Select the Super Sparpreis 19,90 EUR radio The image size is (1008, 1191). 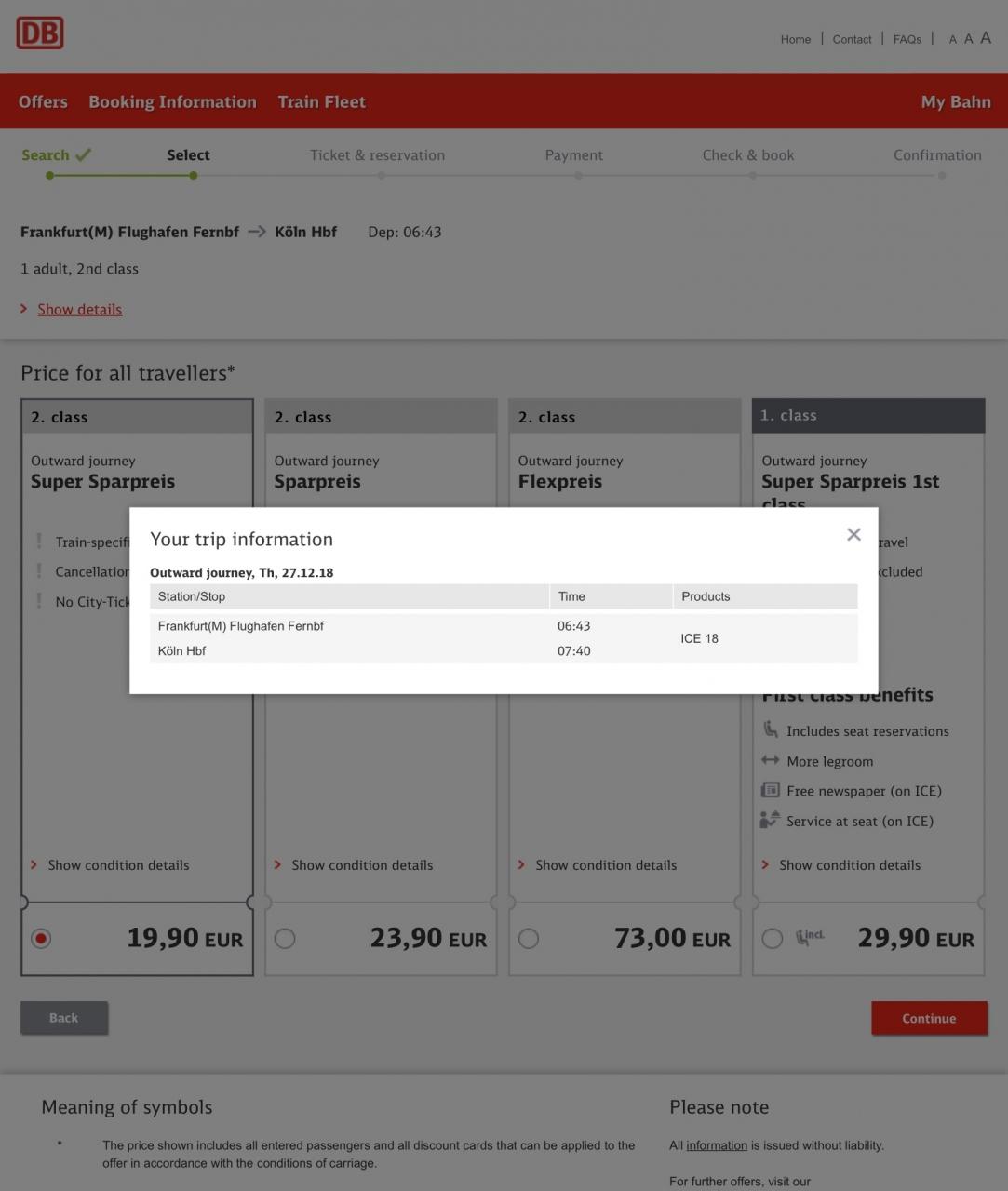pyautogui.click(x=41, y=939)
